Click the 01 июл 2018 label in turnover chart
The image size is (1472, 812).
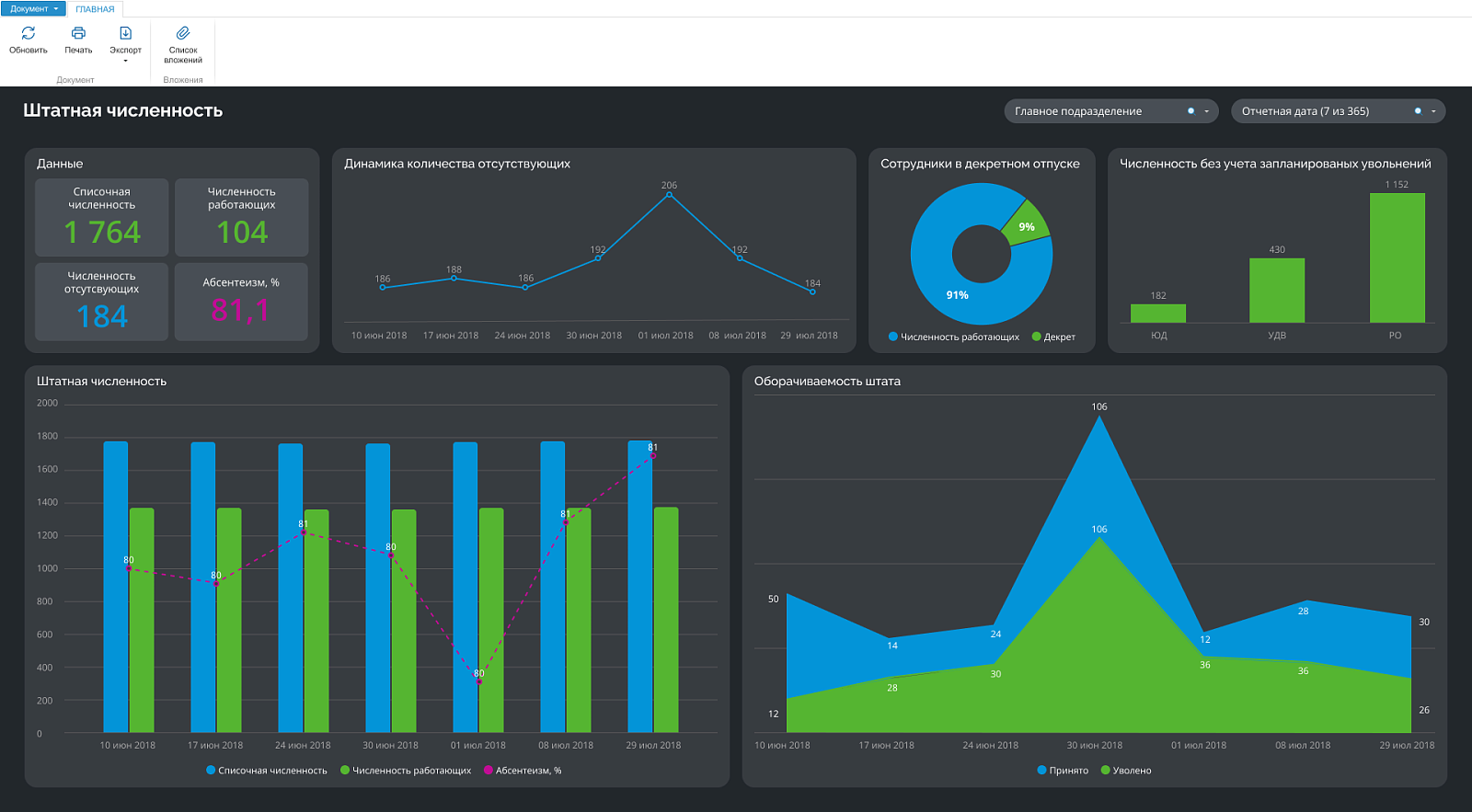click(x=1199, y=745)
